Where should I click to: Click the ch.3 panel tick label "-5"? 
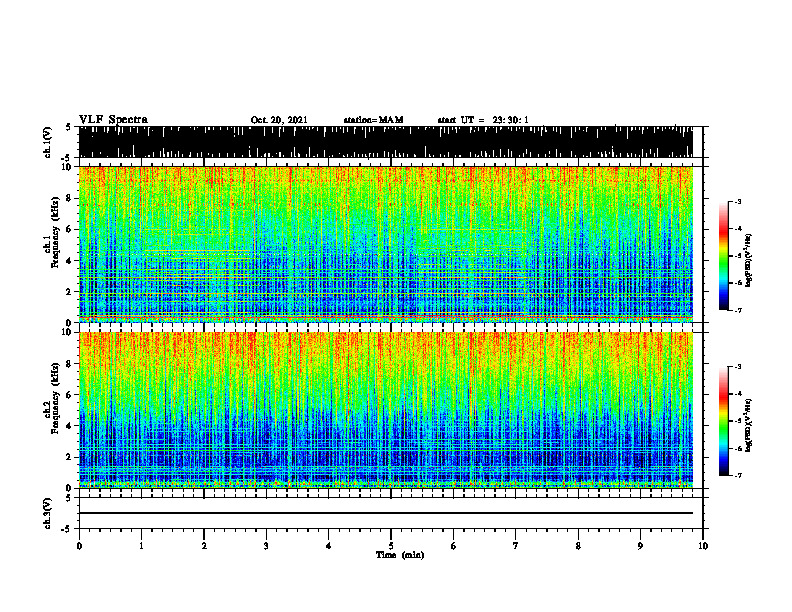click(x=67, y=529)
